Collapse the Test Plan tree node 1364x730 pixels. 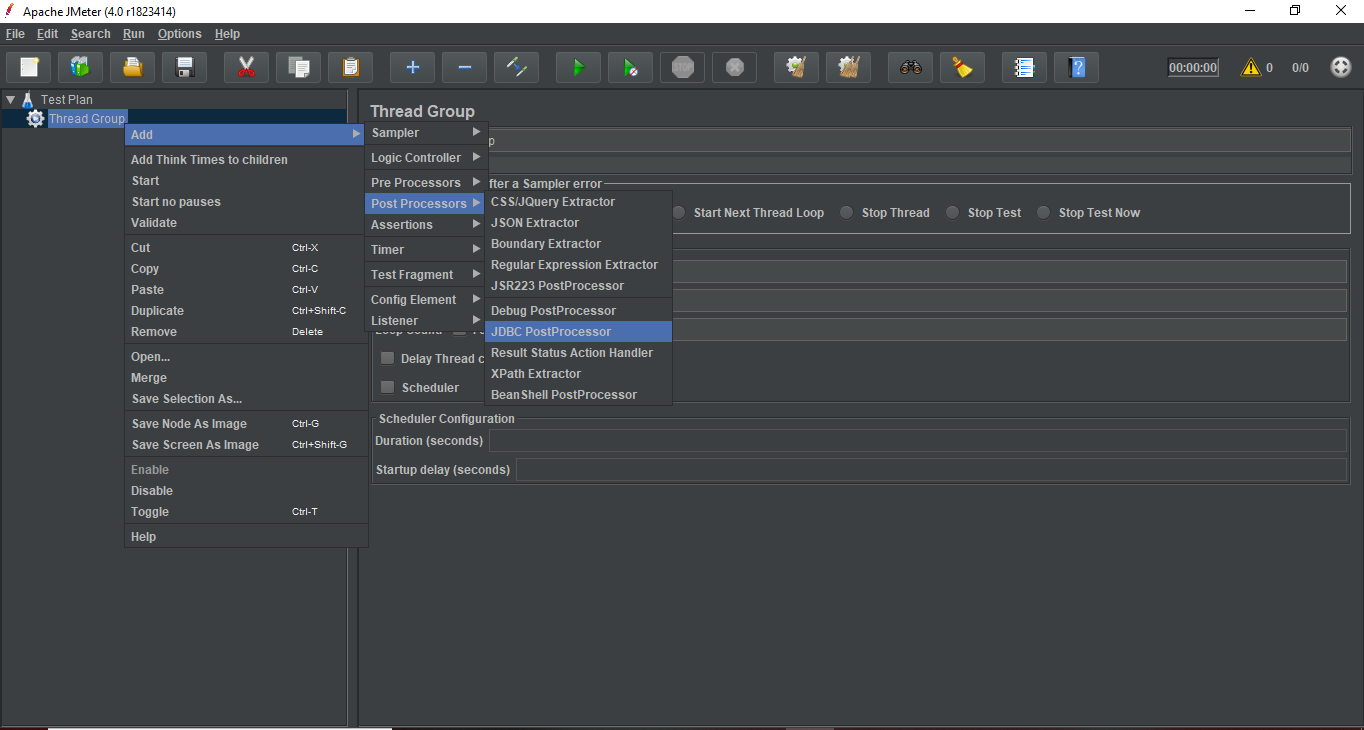(x=10, y=100)
